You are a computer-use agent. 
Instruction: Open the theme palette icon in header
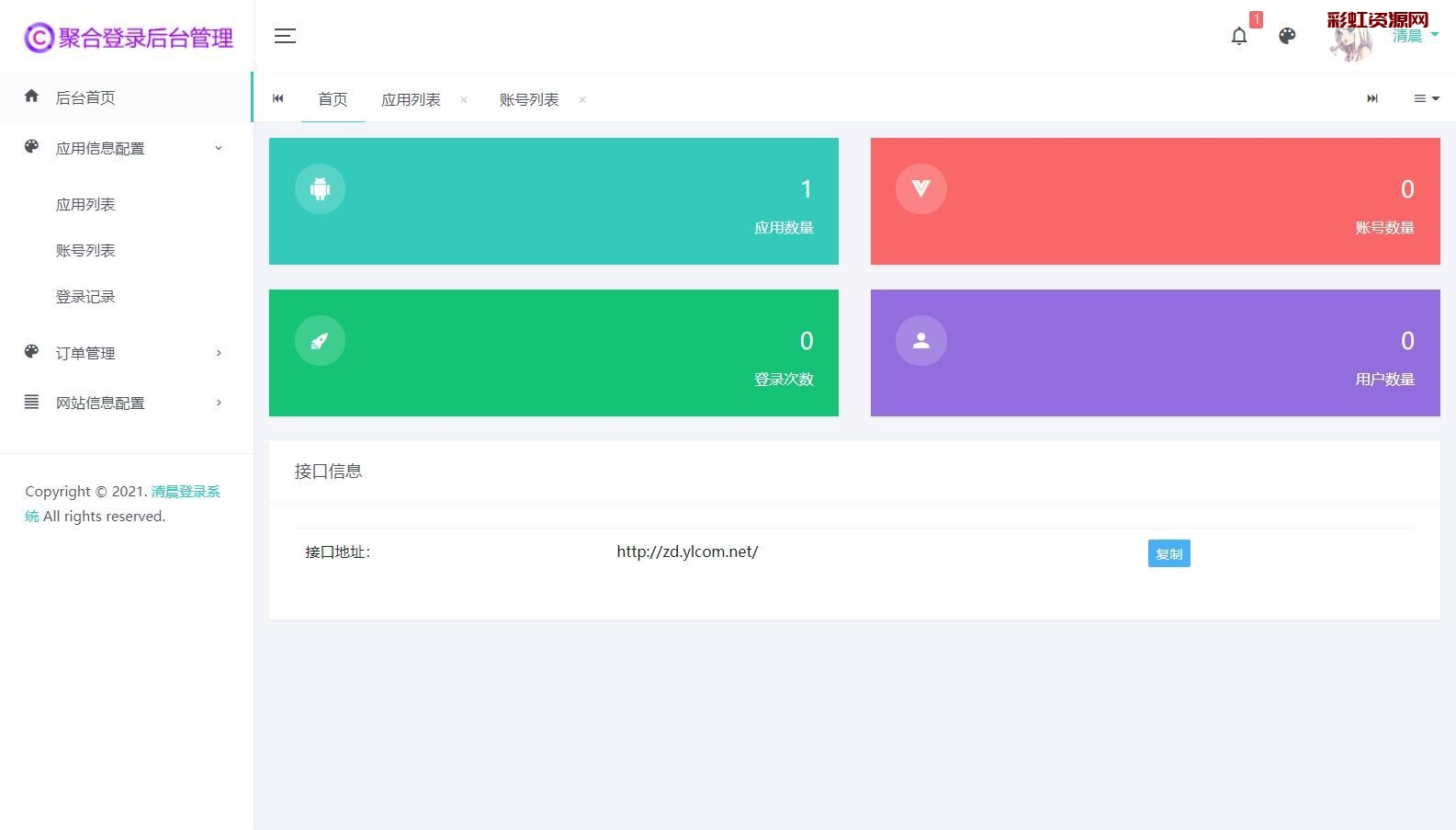click(1287, 36)
